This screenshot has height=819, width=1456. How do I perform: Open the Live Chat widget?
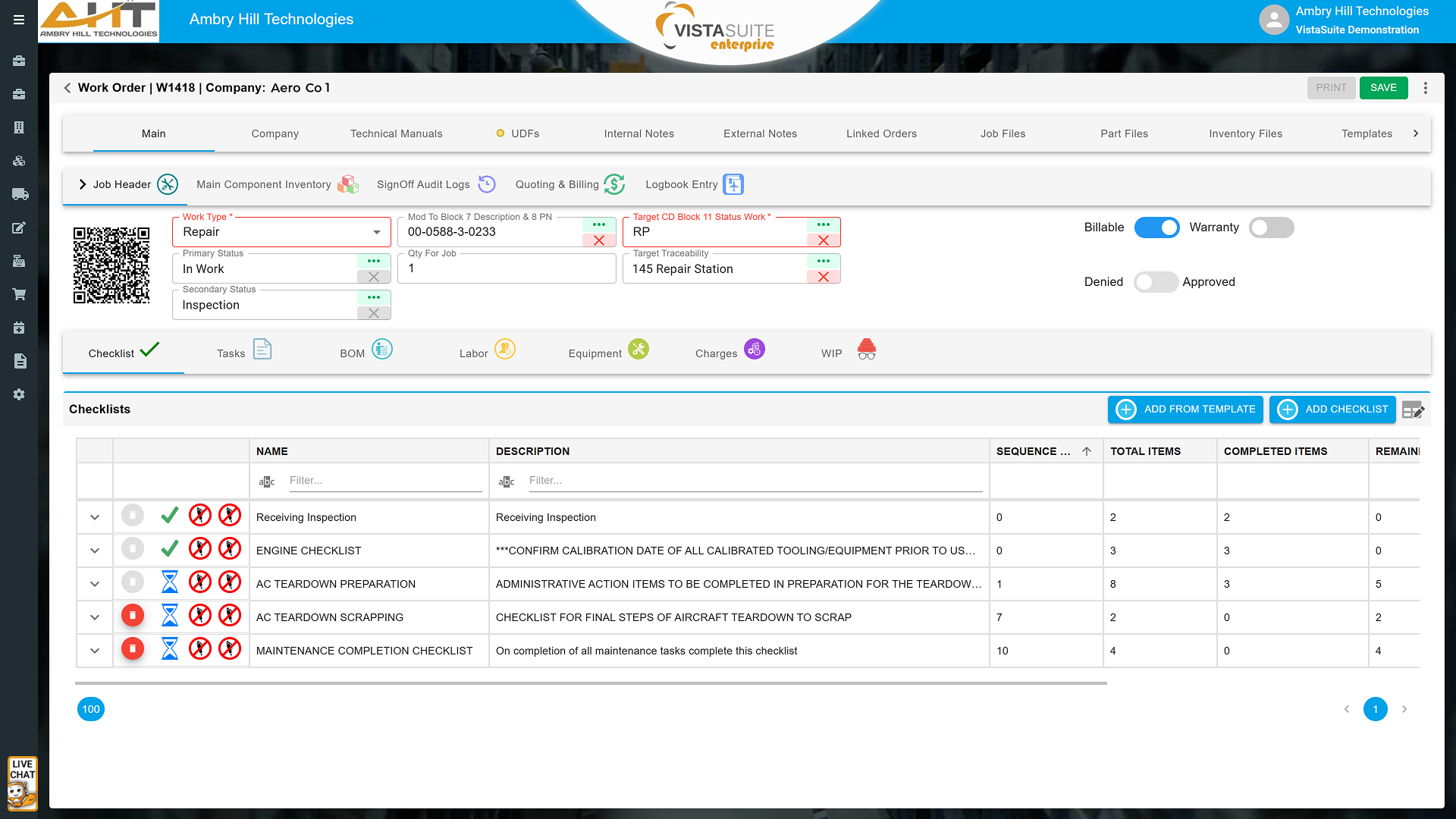click(x=22, y=783)
